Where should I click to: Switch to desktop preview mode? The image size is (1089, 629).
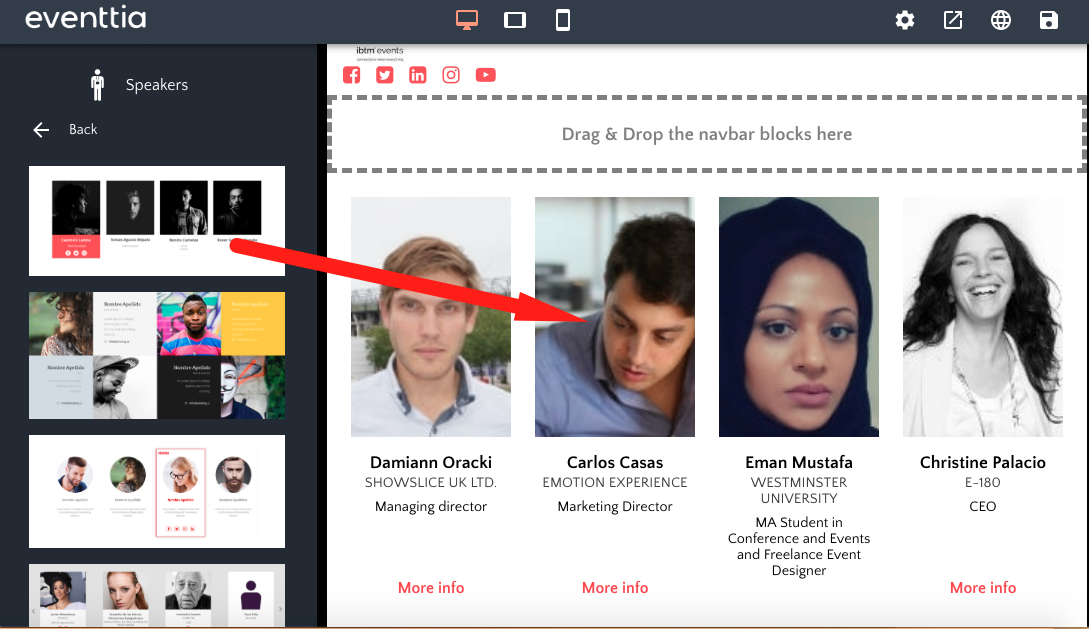point(466,20)
